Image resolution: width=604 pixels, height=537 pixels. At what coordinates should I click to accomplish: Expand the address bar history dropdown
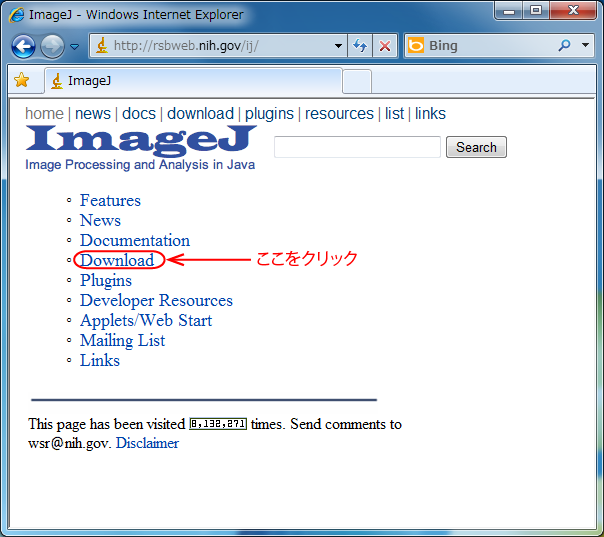point(338,46)
